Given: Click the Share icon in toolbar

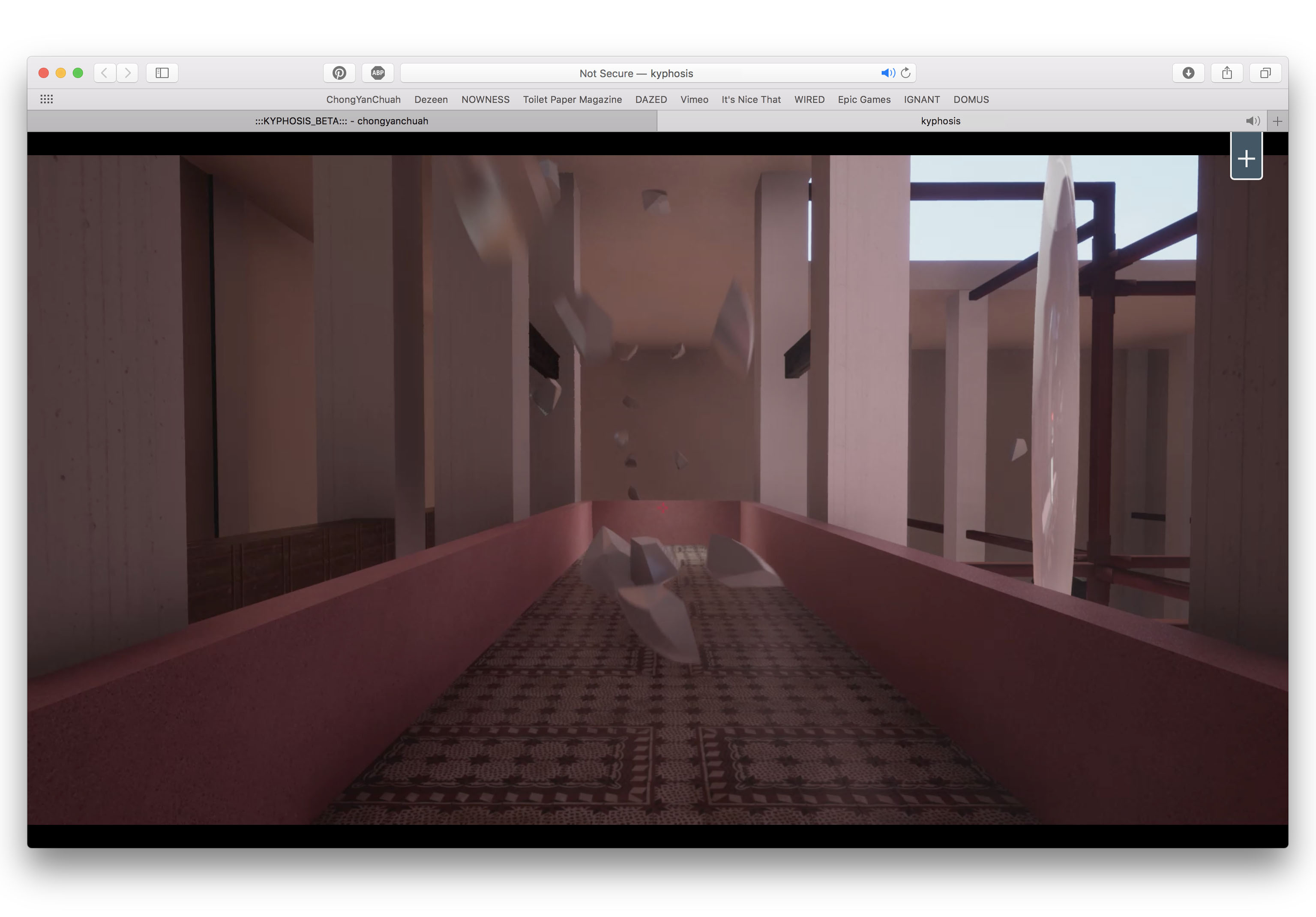Looking at the screenshot, I should (1226, 73).
